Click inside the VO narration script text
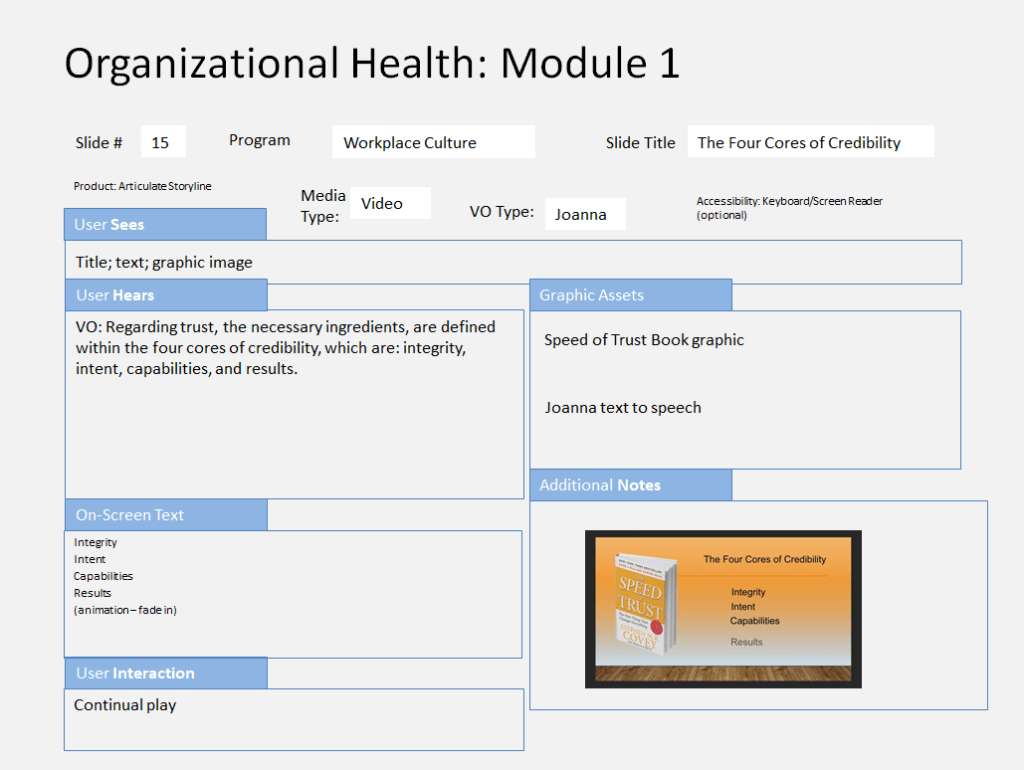Image resolution: width=1024 pixels, height=770 pixels. [x=285, y=348]
